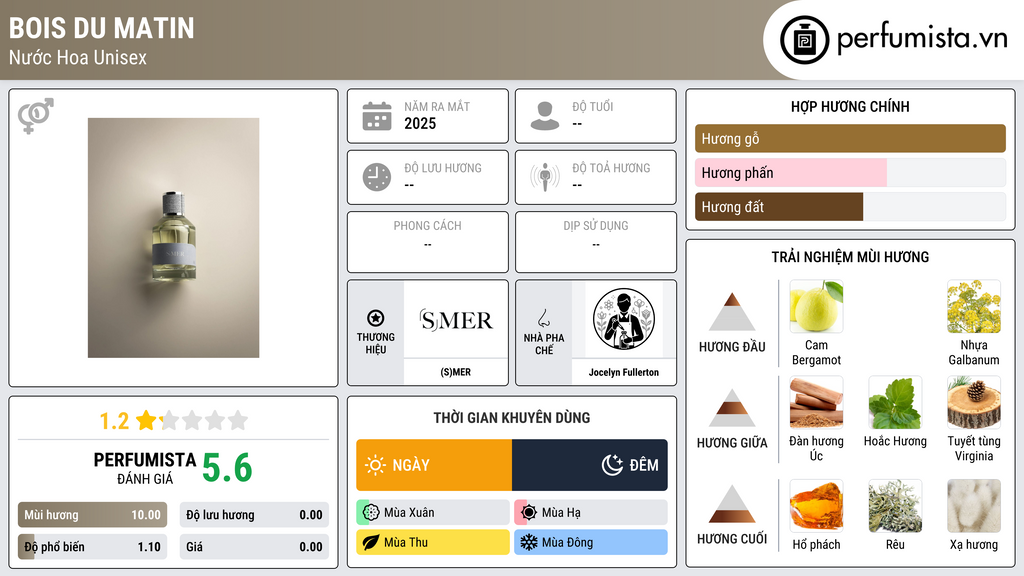Screen dimensions: 1024x576
Task: Click the Bois du Matin bottle photo
Action: (x=174, y=238)
